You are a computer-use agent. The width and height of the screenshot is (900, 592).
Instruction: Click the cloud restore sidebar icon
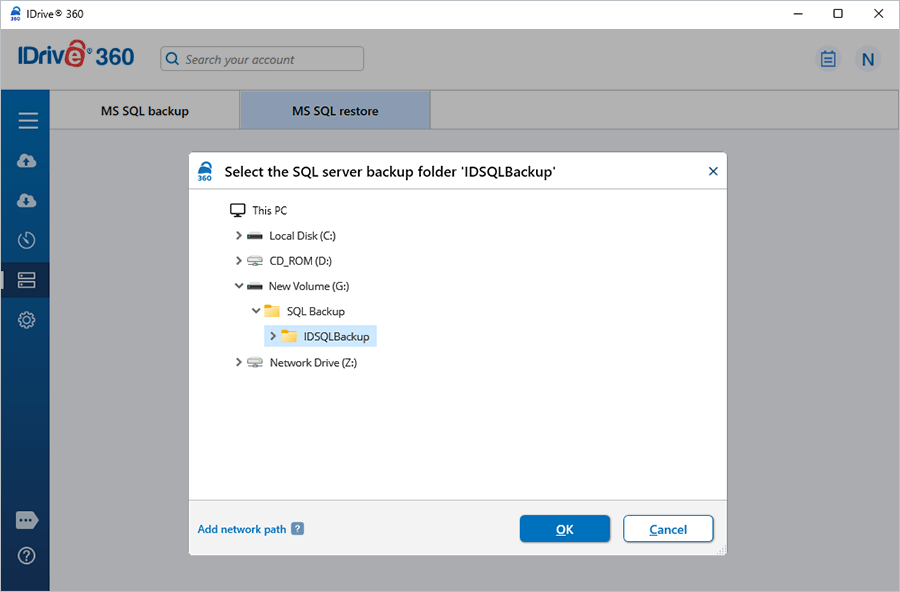coord(27,201)
